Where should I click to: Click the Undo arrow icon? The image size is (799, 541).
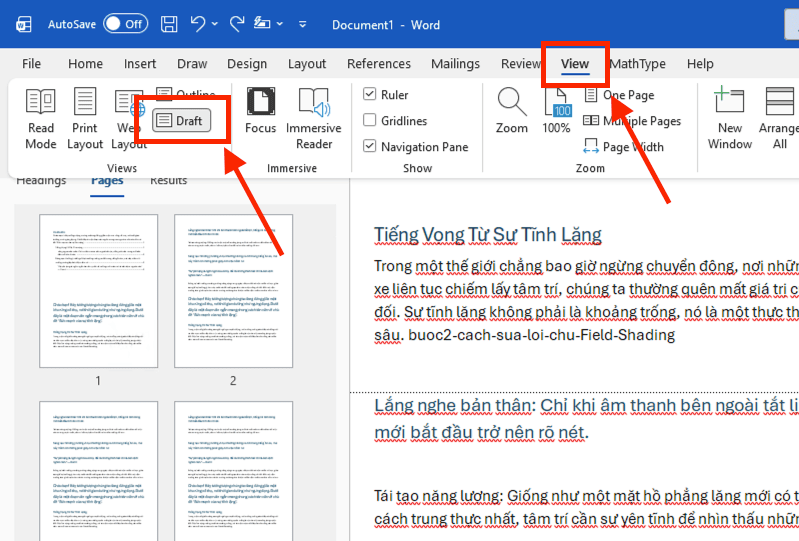[x=198, y=24]
